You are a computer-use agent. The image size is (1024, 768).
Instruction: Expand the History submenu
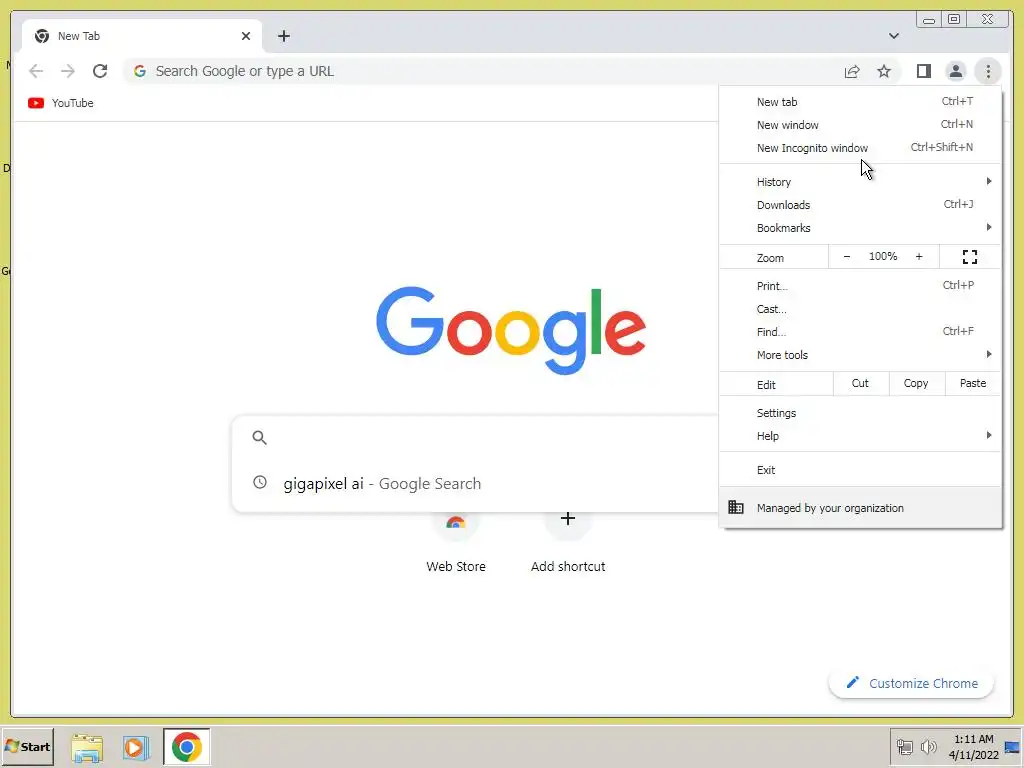tap(861, 182)
